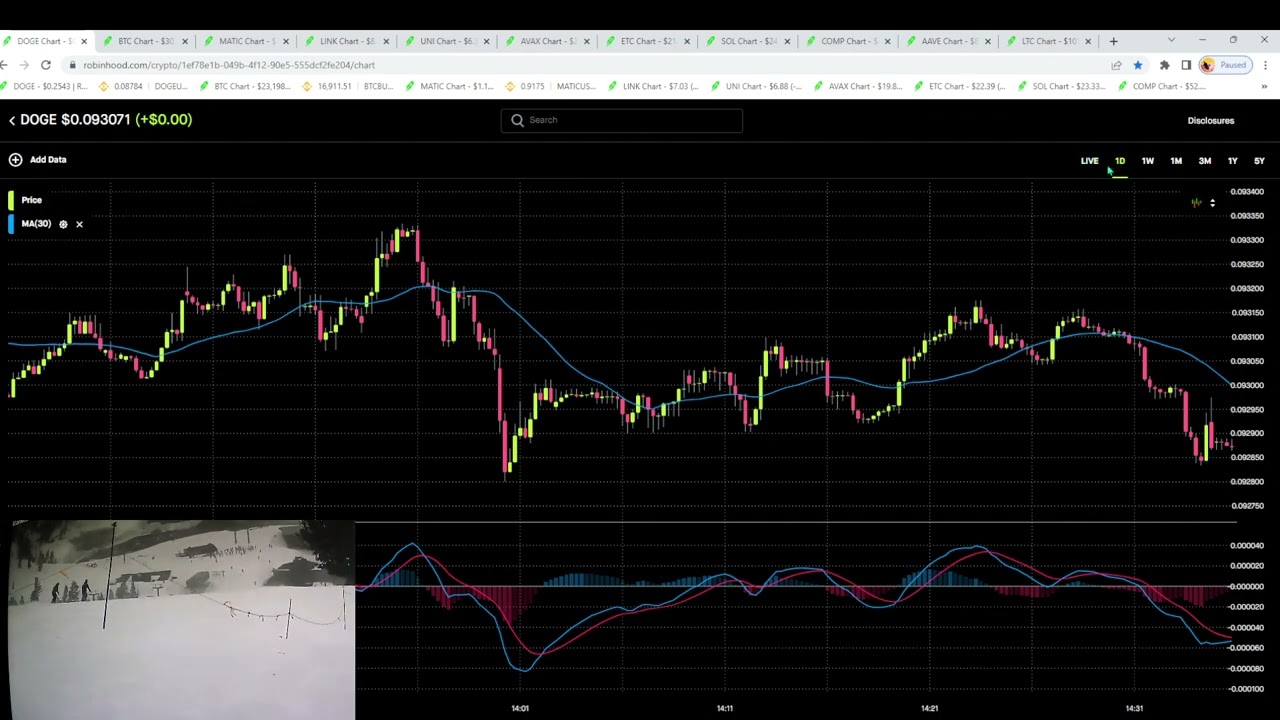Go back using arrow beside DOGE price
The width and height of the screenshot is (1280, 720).
pos(11,120)
